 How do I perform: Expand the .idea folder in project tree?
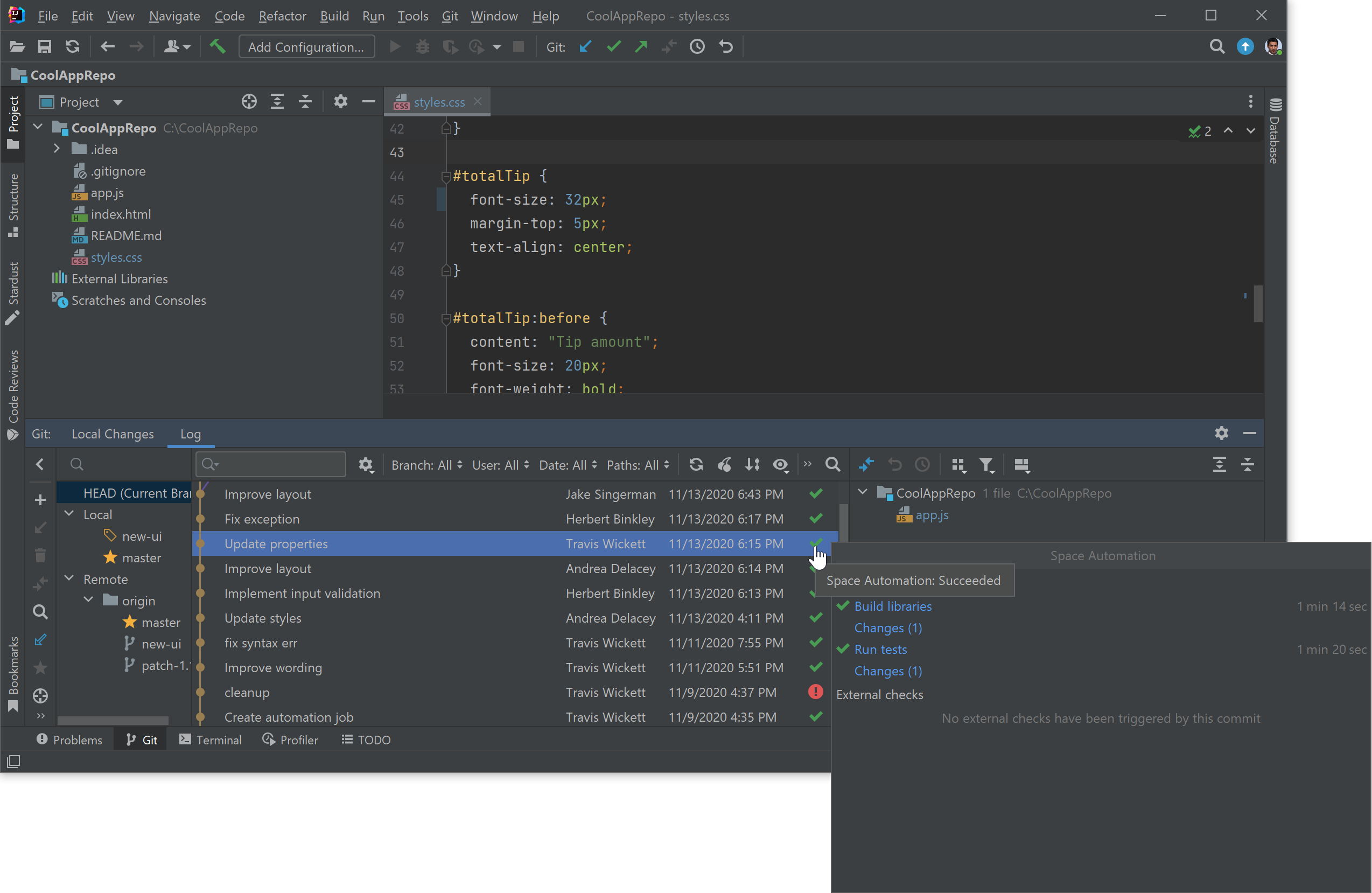[57, 149]
